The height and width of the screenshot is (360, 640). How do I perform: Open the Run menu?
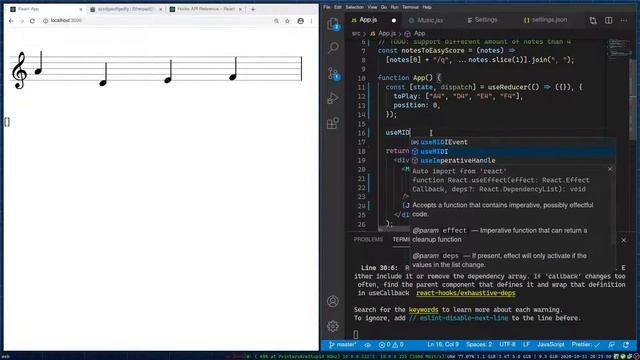point(394,7)
